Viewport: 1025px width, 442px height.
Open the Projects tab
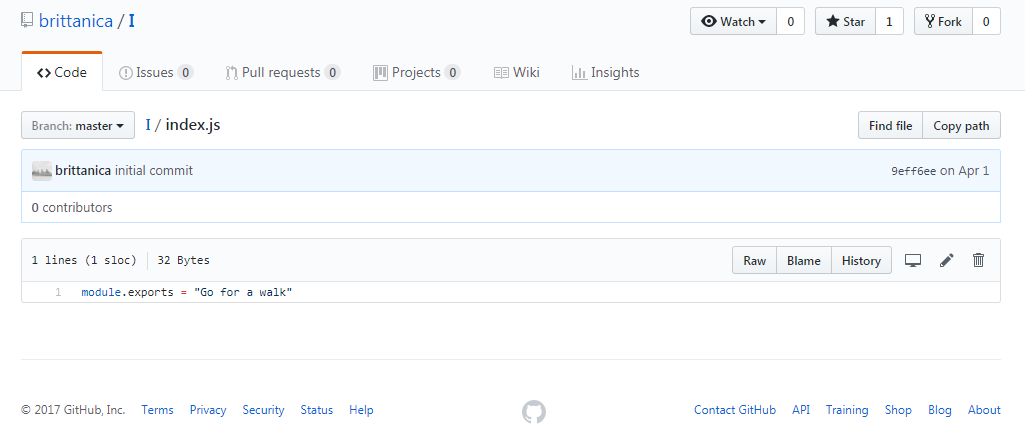(x=416, y=73)
